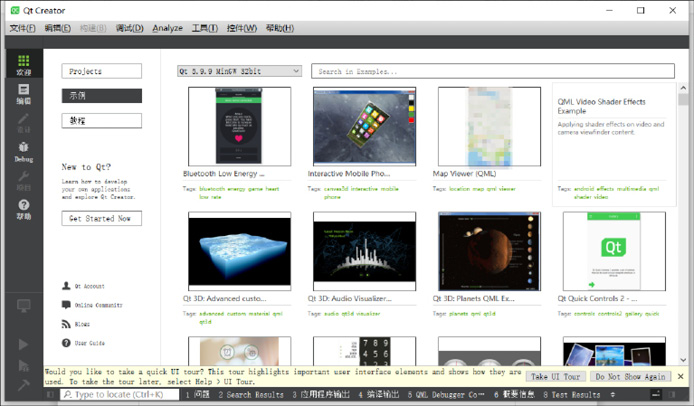Click Do Not Show Again button
Image resolution: width=694 pixels, height=406 pixels.
click(x=630, y=376)
